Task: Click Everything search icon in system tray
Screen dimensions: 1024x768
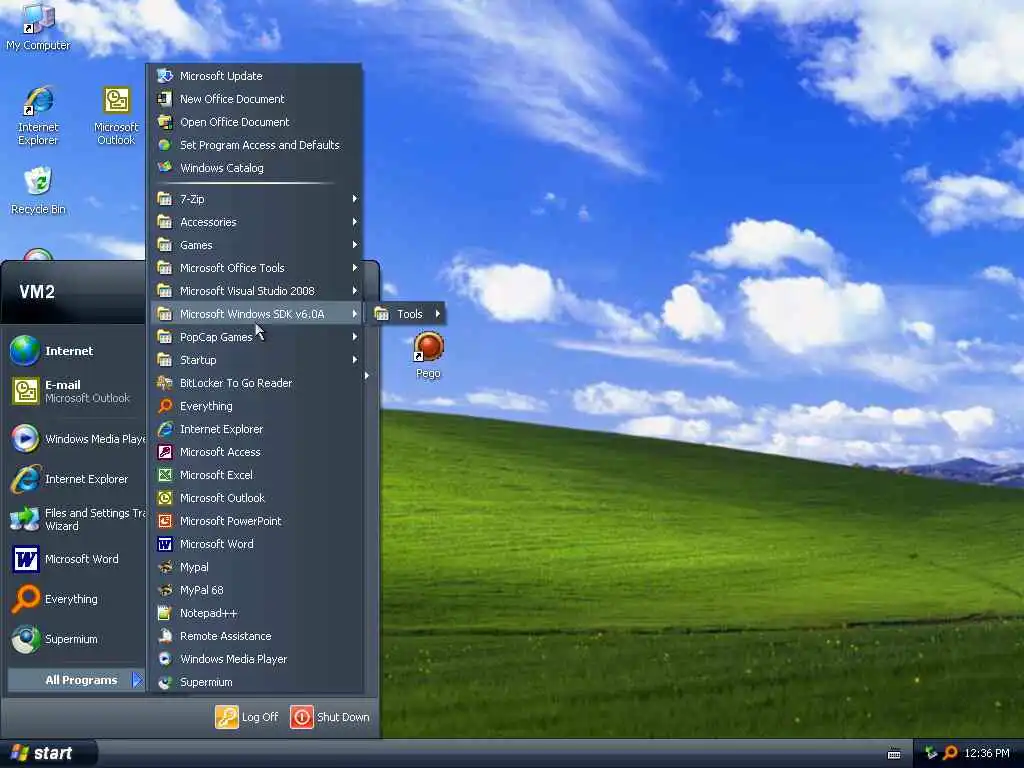Action: coord(950,753)
